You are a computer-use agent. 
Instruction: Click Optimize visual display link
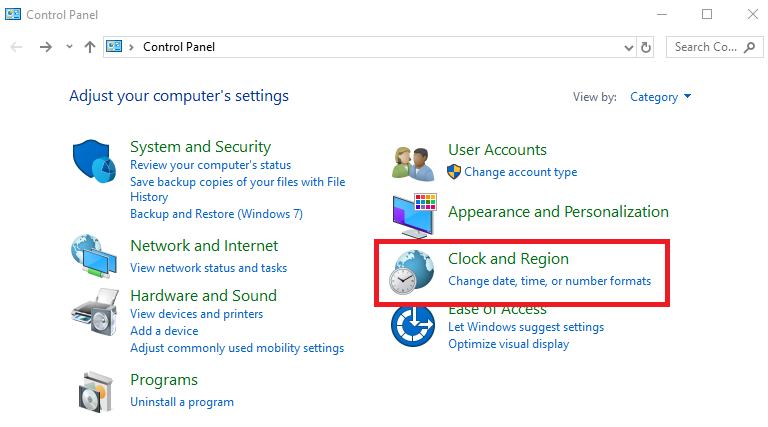click(508, 344)
